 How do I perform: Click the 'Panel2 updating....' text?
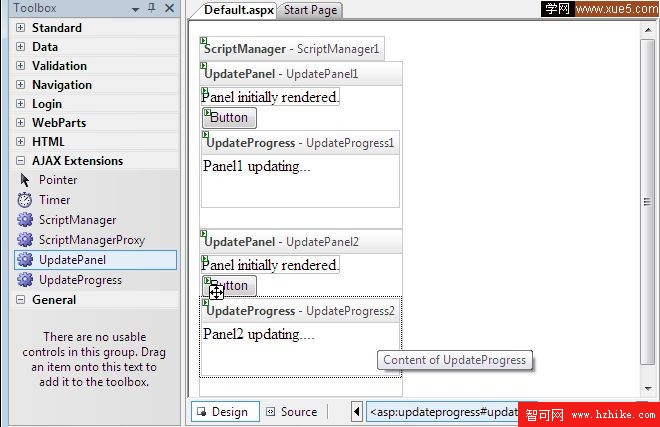pyautogui.click(x=258, y=335)
